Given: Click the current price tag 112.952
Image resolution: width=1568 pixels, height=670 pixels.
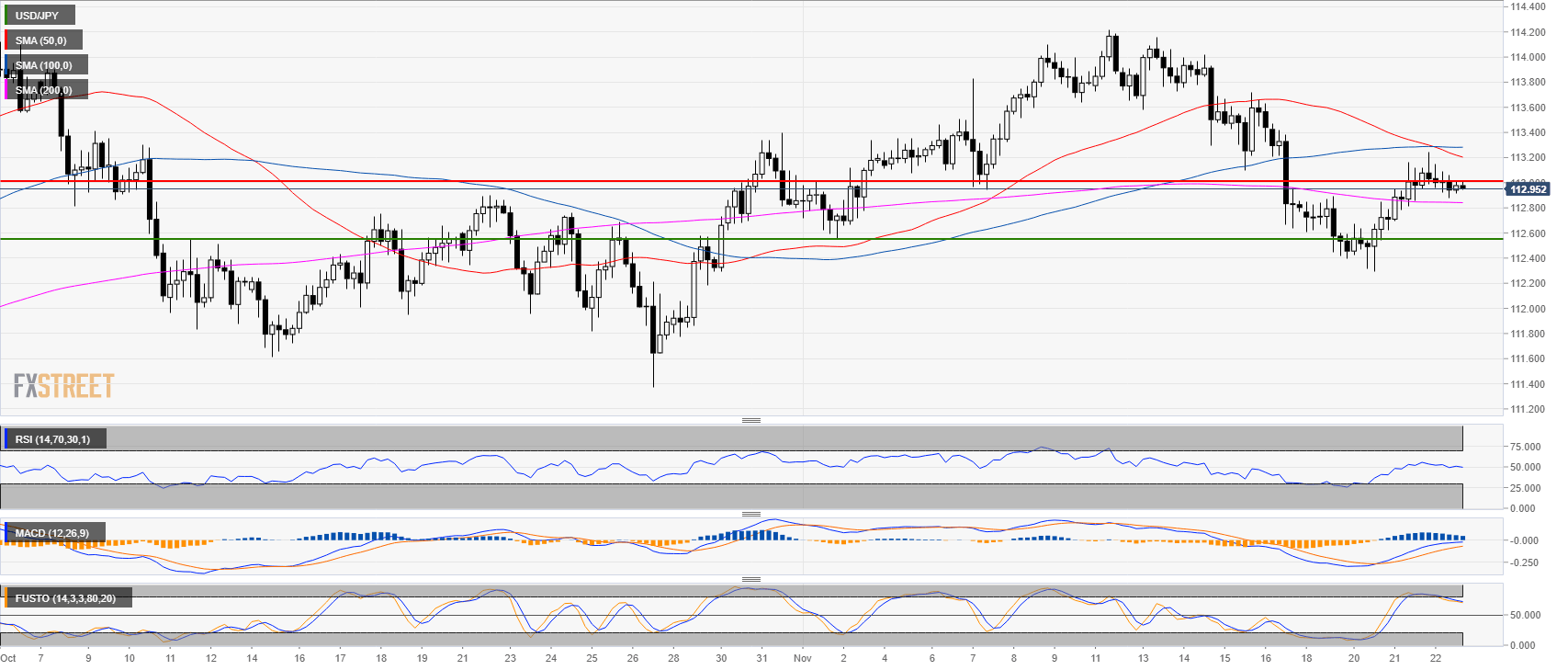Looking at the screenshot, I should tap(1528, 189).
